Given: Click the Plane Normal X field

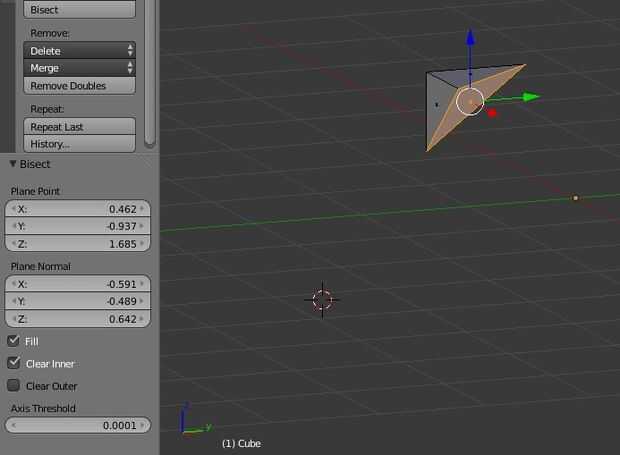Looking at the screenshot, I should click(x=78, y=284).
